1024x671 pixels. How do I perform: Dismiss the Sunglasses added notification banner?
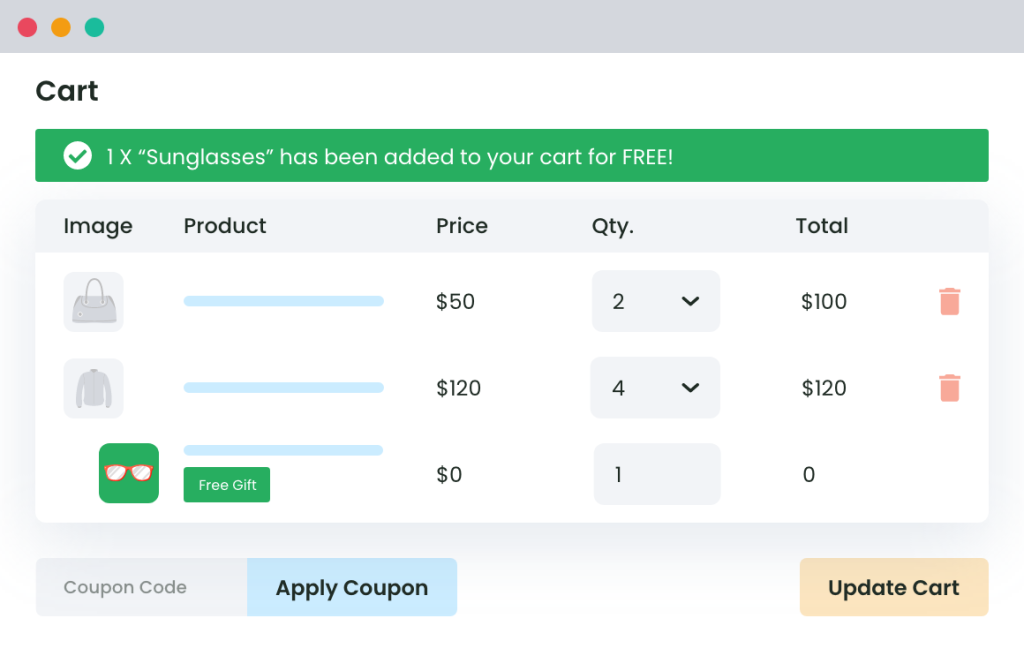click(512, 156)
